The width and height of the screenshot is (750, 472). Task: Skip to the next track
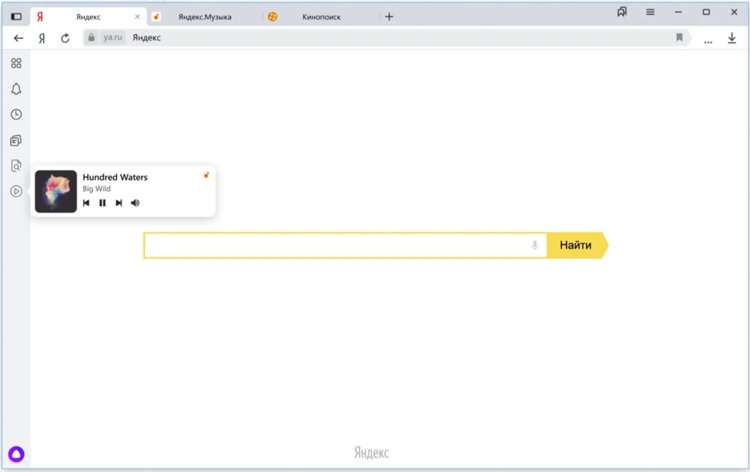pos(119,203)
